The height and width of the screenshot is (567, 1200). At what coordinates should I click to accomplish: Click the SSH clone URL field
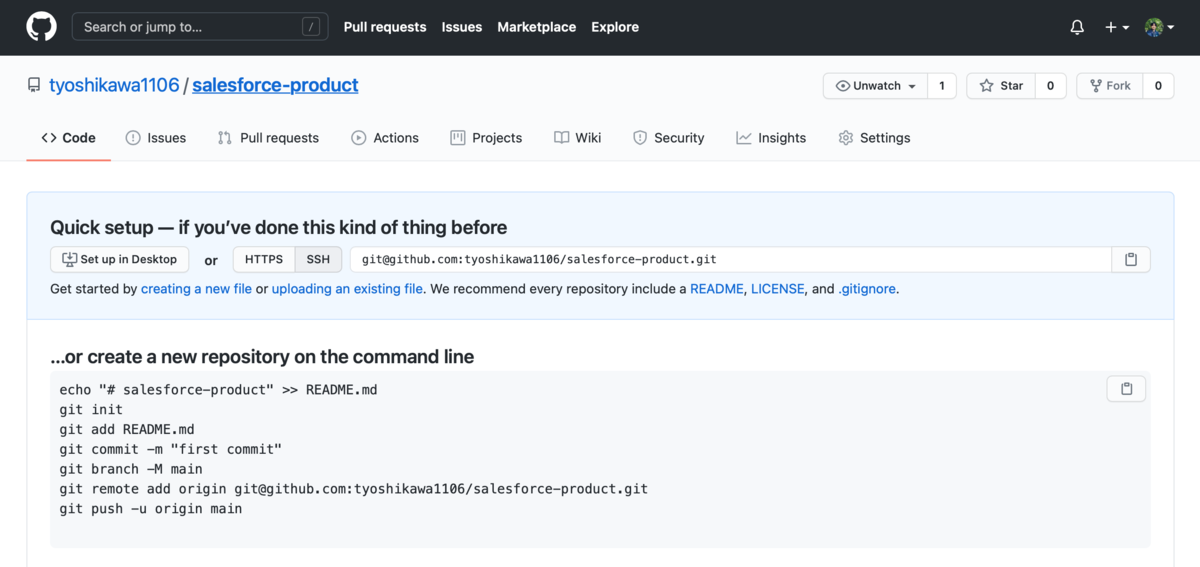coord(731,259)
